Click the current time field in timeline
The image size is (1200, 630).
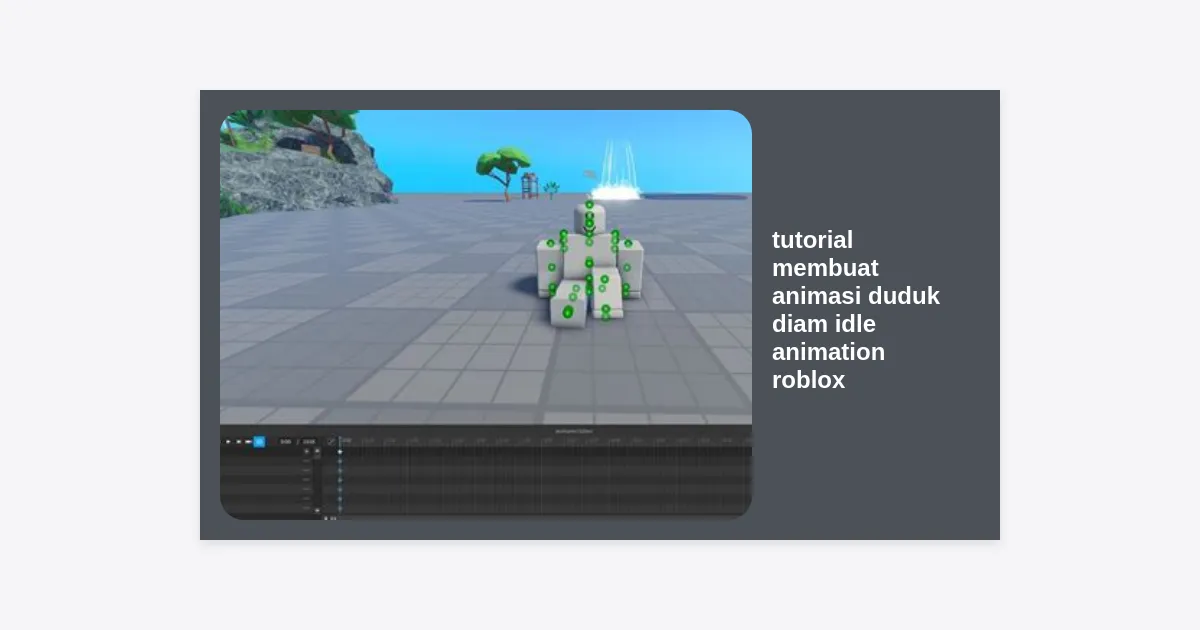point(285,441)
